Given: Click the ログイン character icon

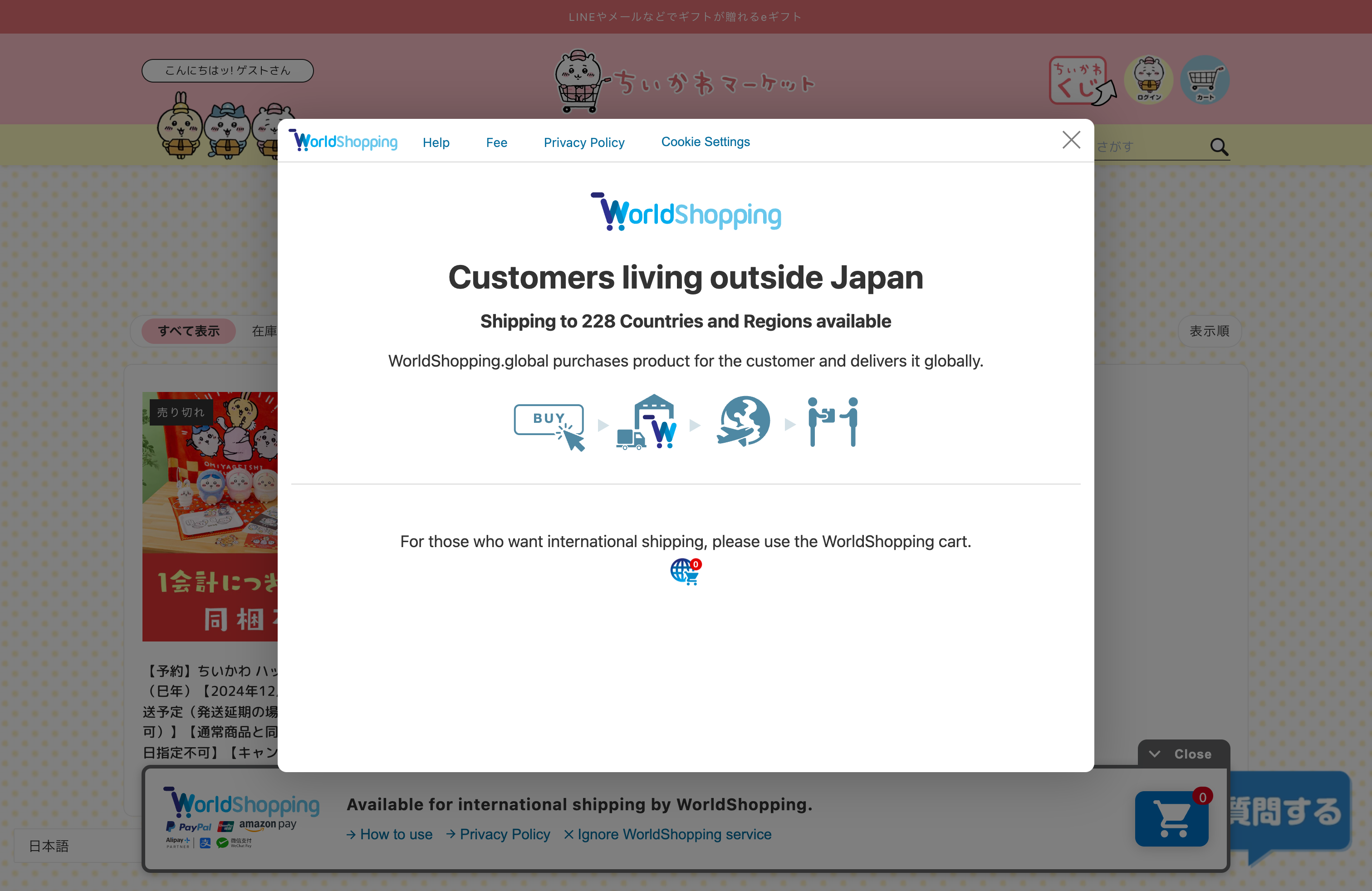Looking at the screenshot, I should (1148, 79).
